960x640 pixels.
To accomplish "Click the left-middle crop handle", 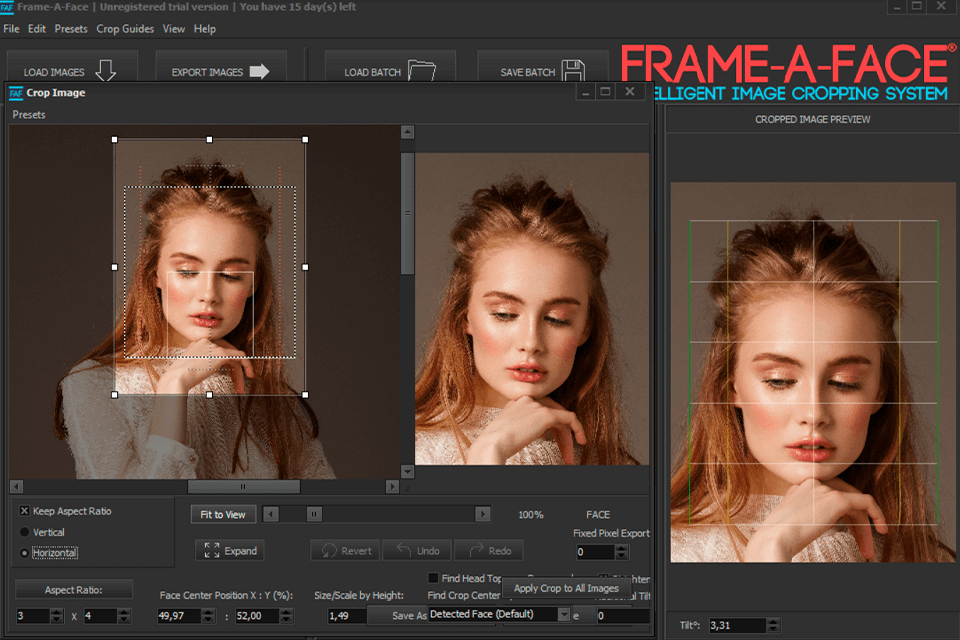I will click(x=114, y=267).
